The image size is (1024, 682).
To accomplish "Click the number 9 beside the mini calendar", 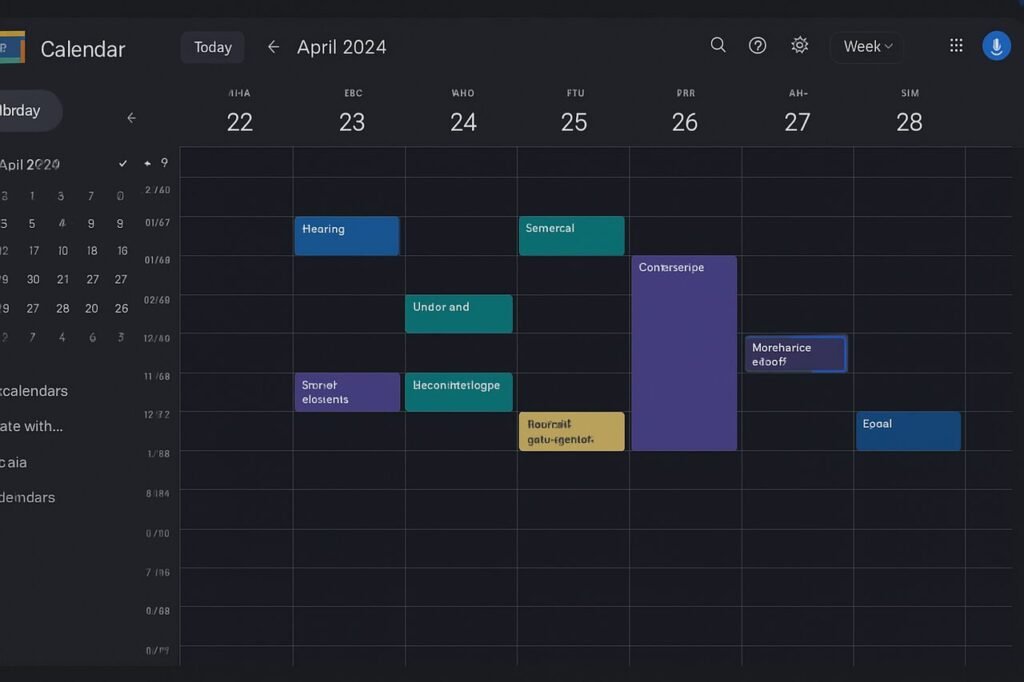I will coord(166,162).
